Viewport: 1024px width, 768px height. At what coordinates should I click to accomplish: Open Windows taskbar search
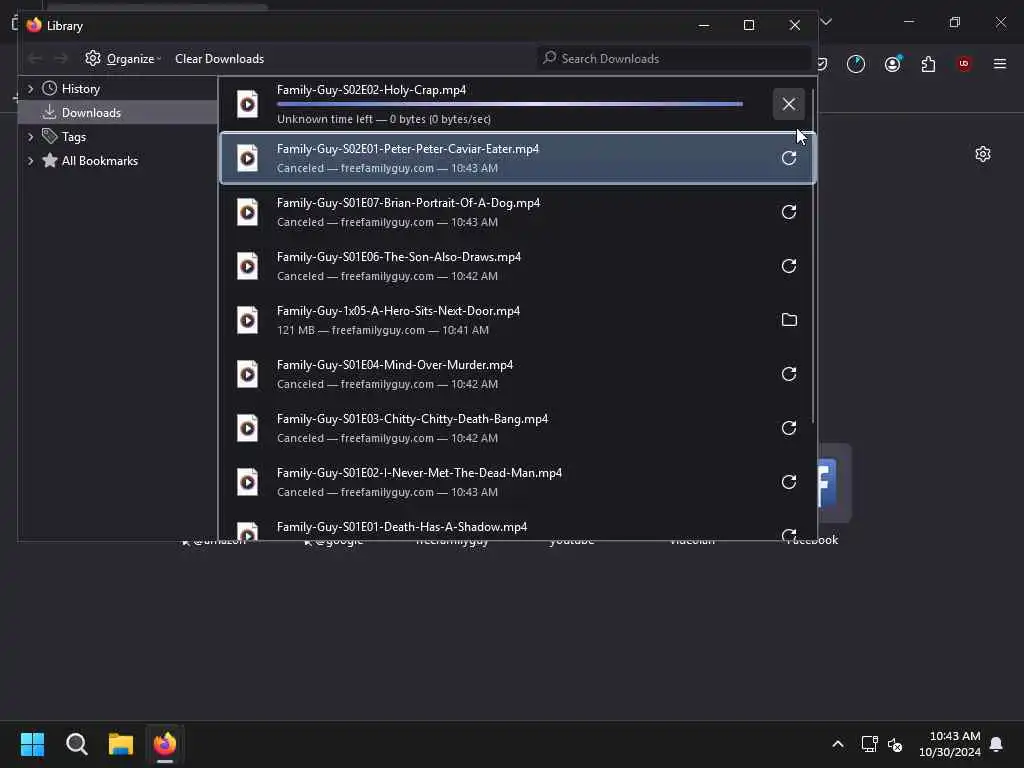click(76, 744)
